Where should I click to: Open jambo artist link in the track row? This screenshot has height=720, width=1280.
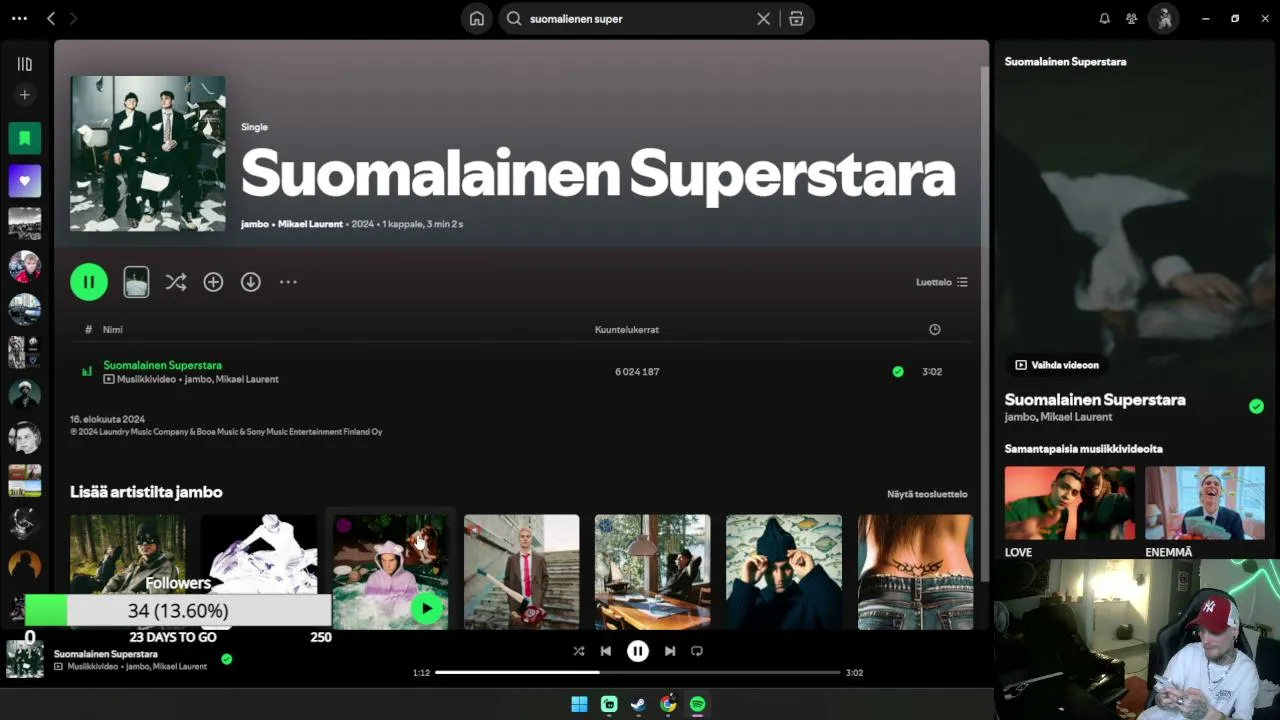(x=198, y=380)
